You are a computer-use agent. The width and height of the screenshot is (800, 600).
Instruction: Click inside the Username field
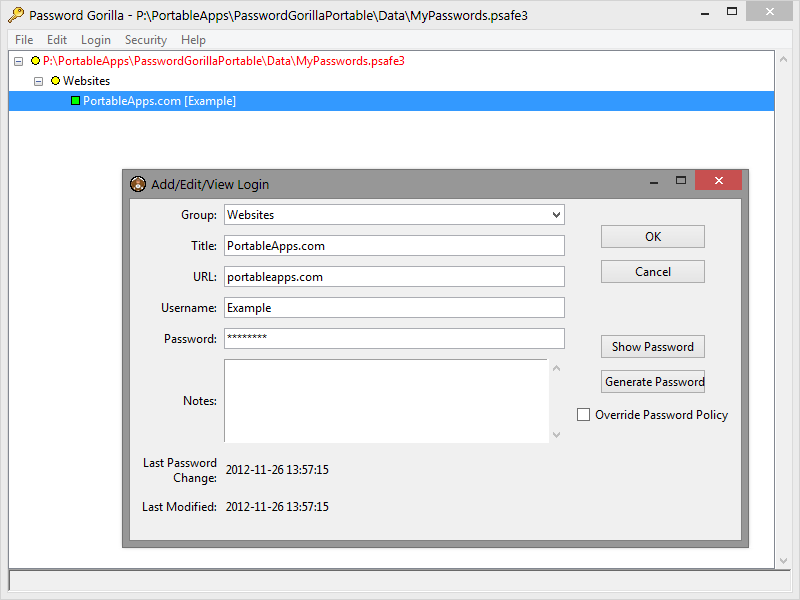tap(394, 308)
